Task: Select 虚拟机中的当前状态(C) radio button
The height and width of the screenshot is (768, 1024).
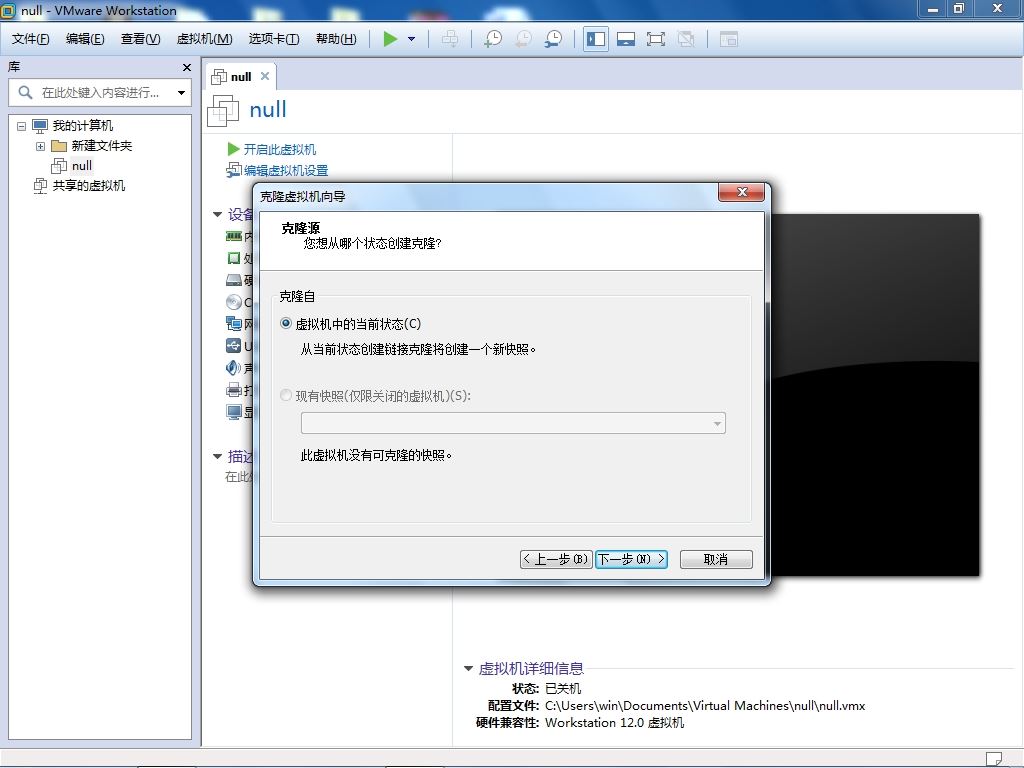Action: point(286,323)
